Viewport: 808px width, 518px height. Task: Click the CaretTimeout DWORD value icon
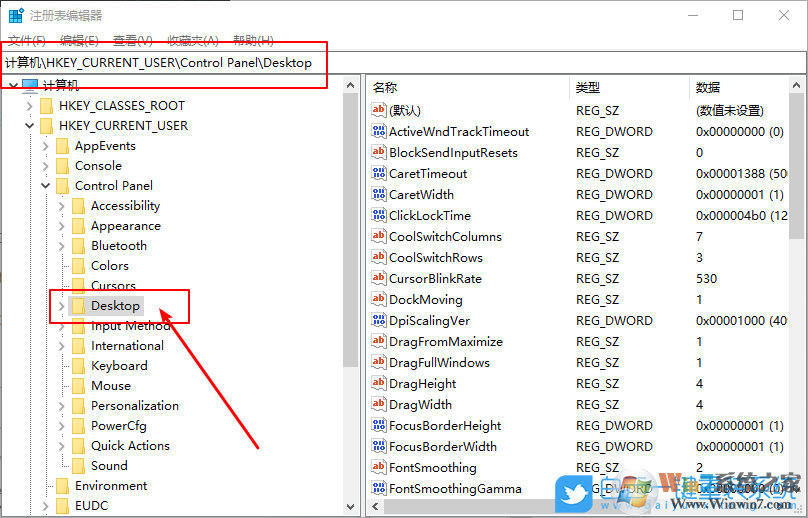click(379, 174)
